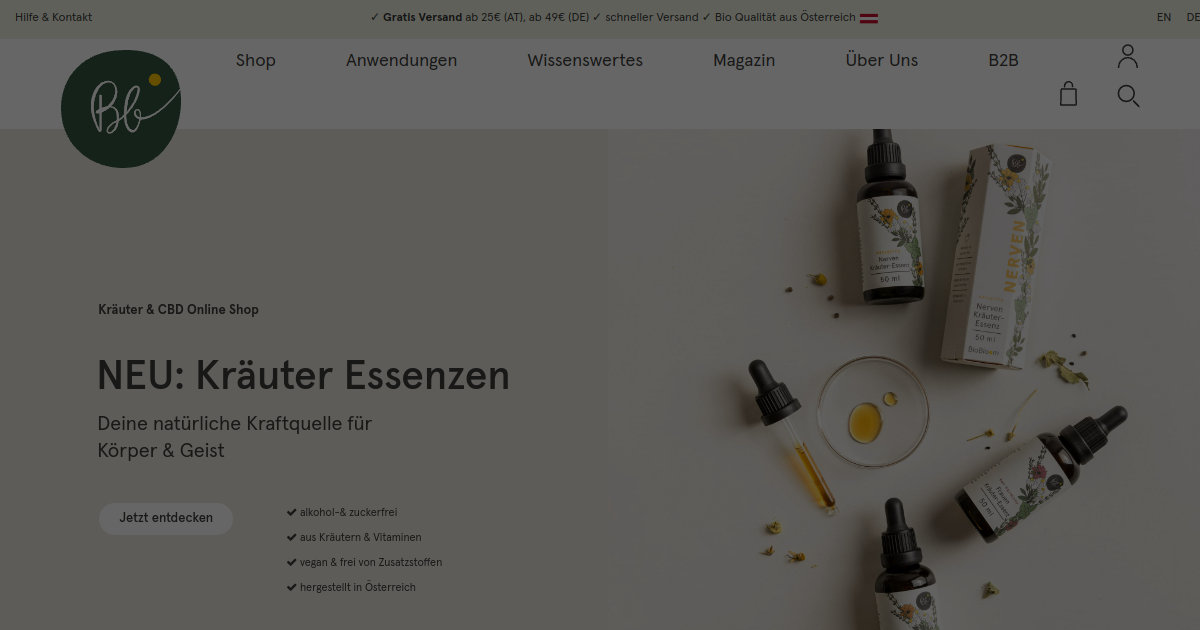
Task: Open the Anwendungen menu
Action: (401, 60)
